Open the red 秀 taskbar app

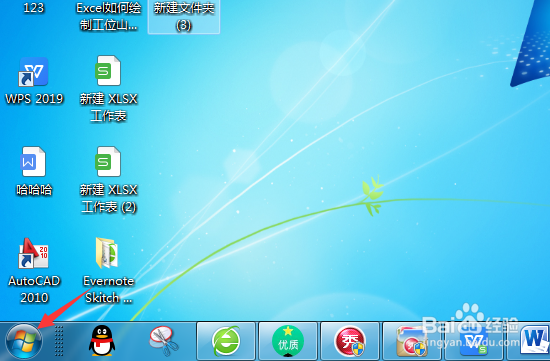(x=350, y=341)
